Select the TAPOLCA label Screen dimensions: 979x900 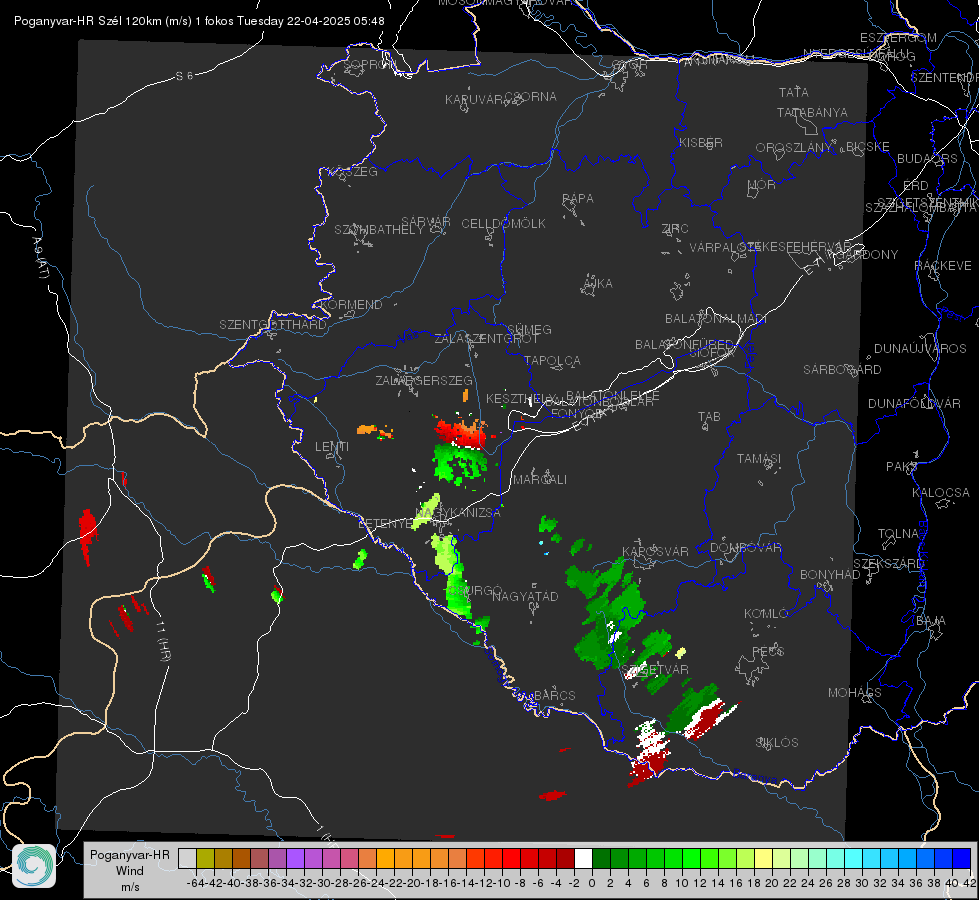pos(552,360)
